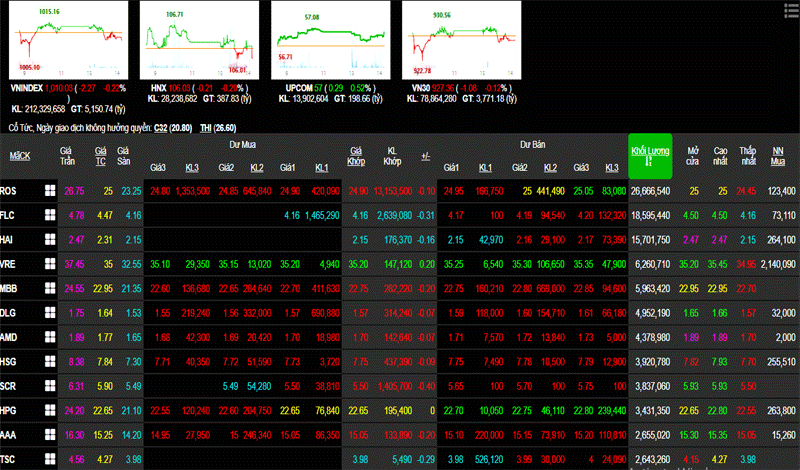This screenshot has width=800, height=470.
Task: Open the grid icon beside SCR
Action: click(x=50, y=386)
